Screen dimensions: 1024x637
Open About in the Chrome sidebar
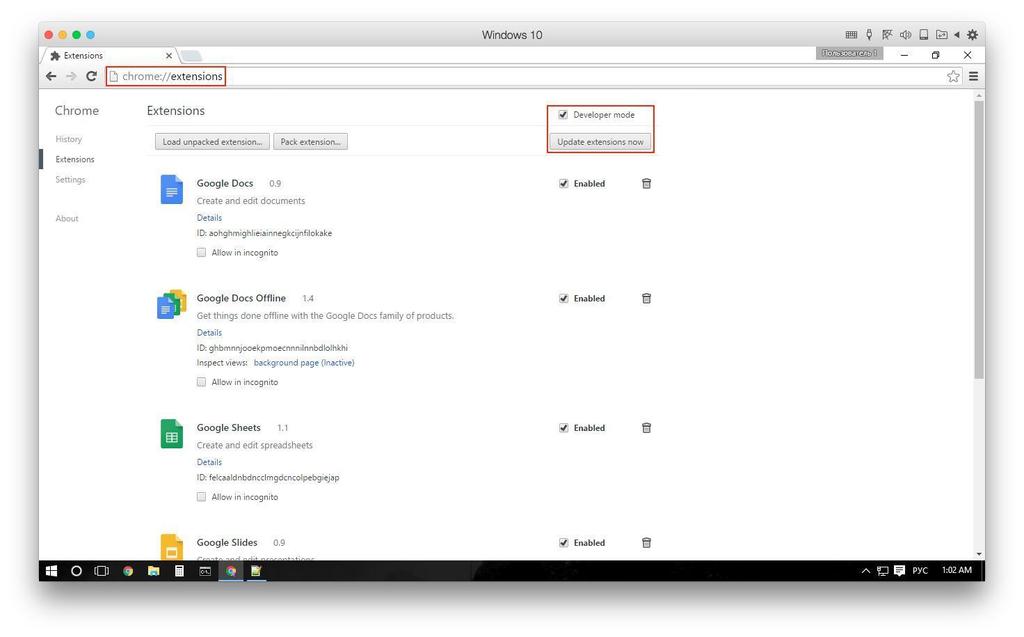(67, 219)
